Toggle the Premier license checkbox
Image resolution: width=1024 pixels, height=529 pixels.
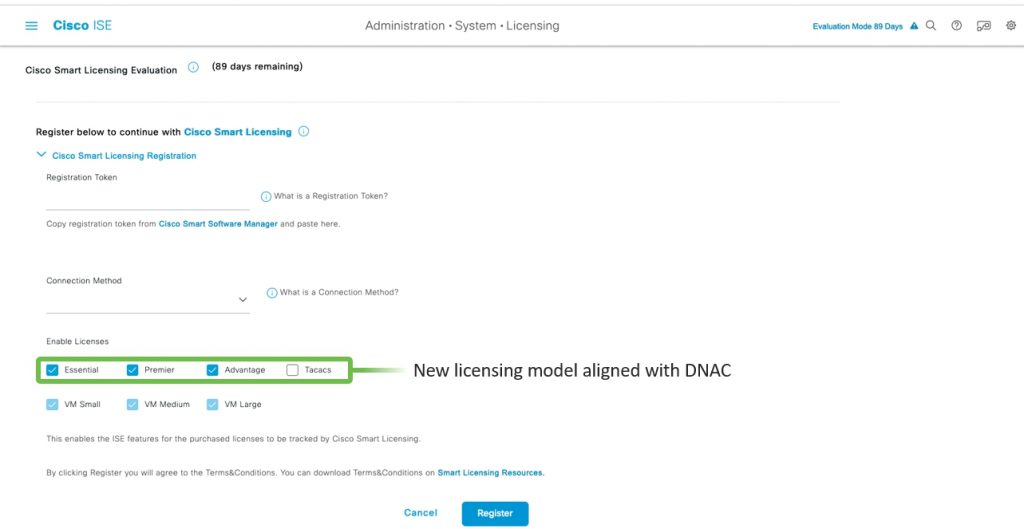tap(132, 370)
